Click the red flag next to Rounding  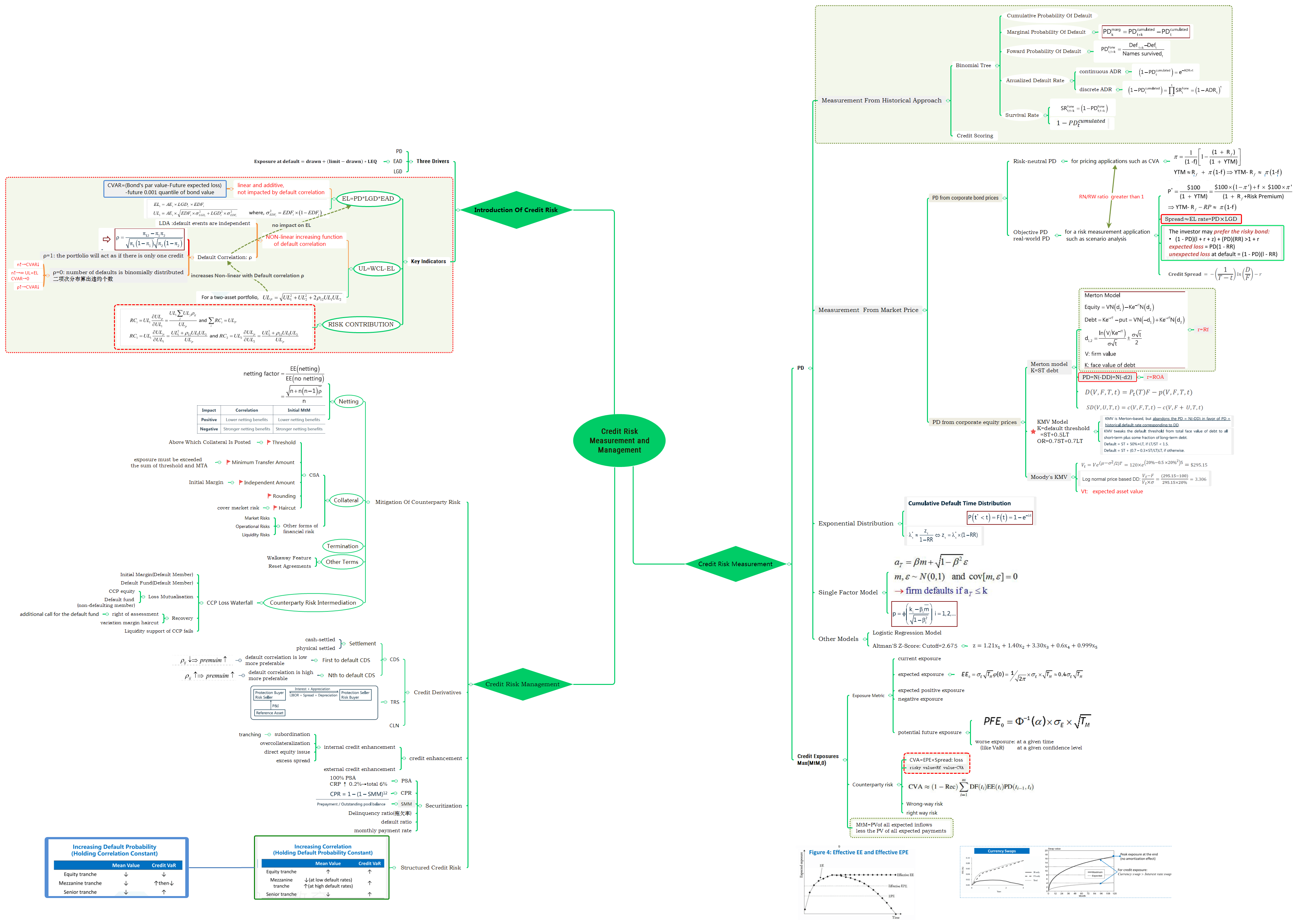(x=269, y=496)
